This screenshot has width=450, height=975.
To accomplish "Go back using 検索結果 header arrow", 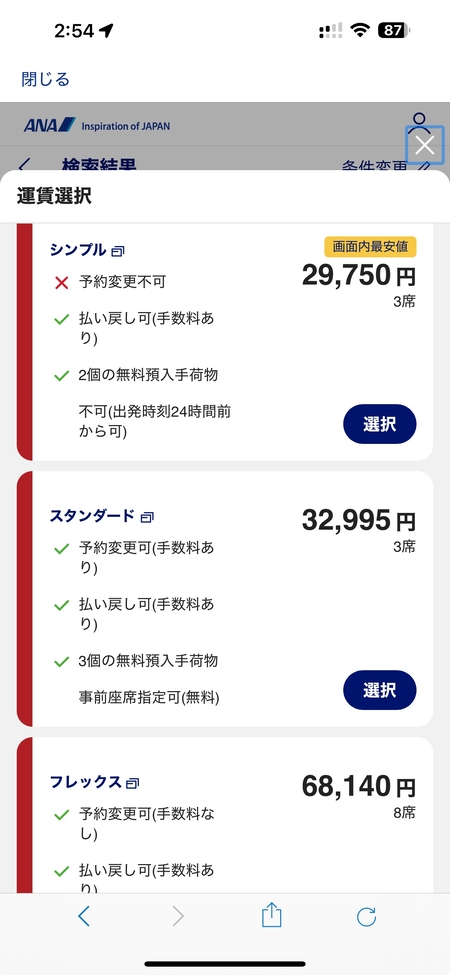I will pyautogui.click(x=24, y=165).
